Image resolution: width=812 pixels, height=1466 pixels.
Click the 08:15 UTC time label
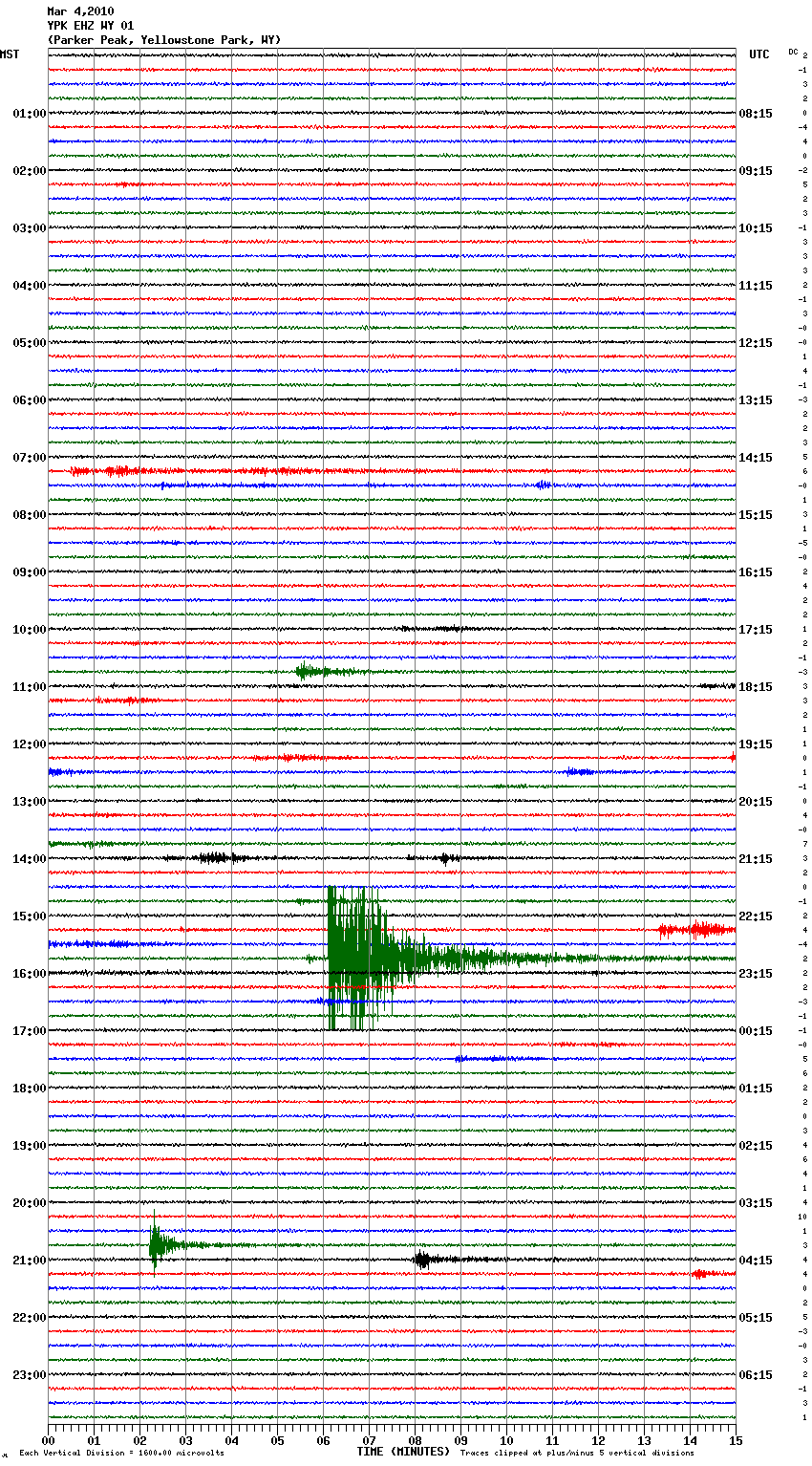pyautogui.click(x=756, y=114)
